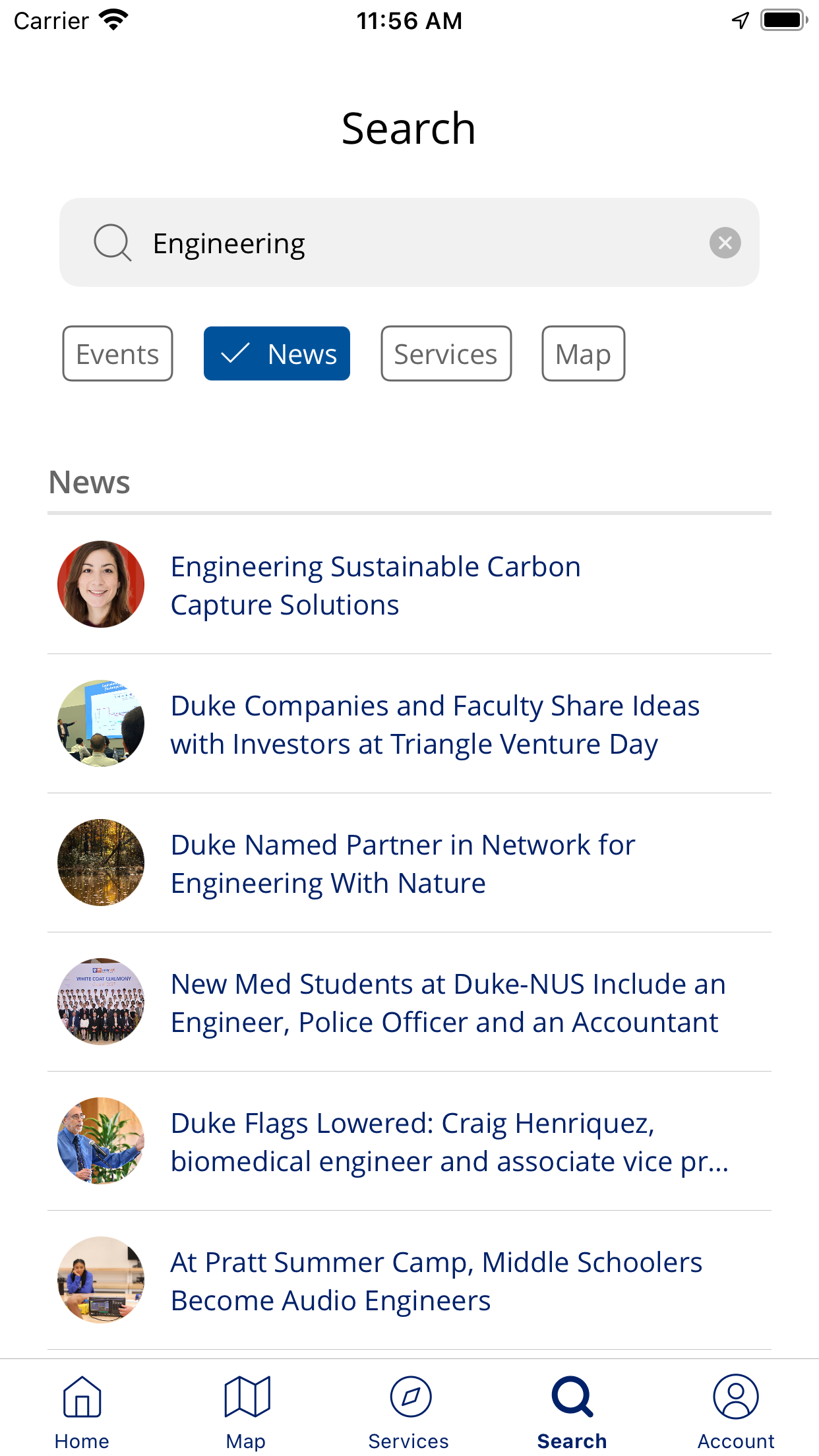
Task: Toggle the Map filter chip
Action: (x=583, y=353)
